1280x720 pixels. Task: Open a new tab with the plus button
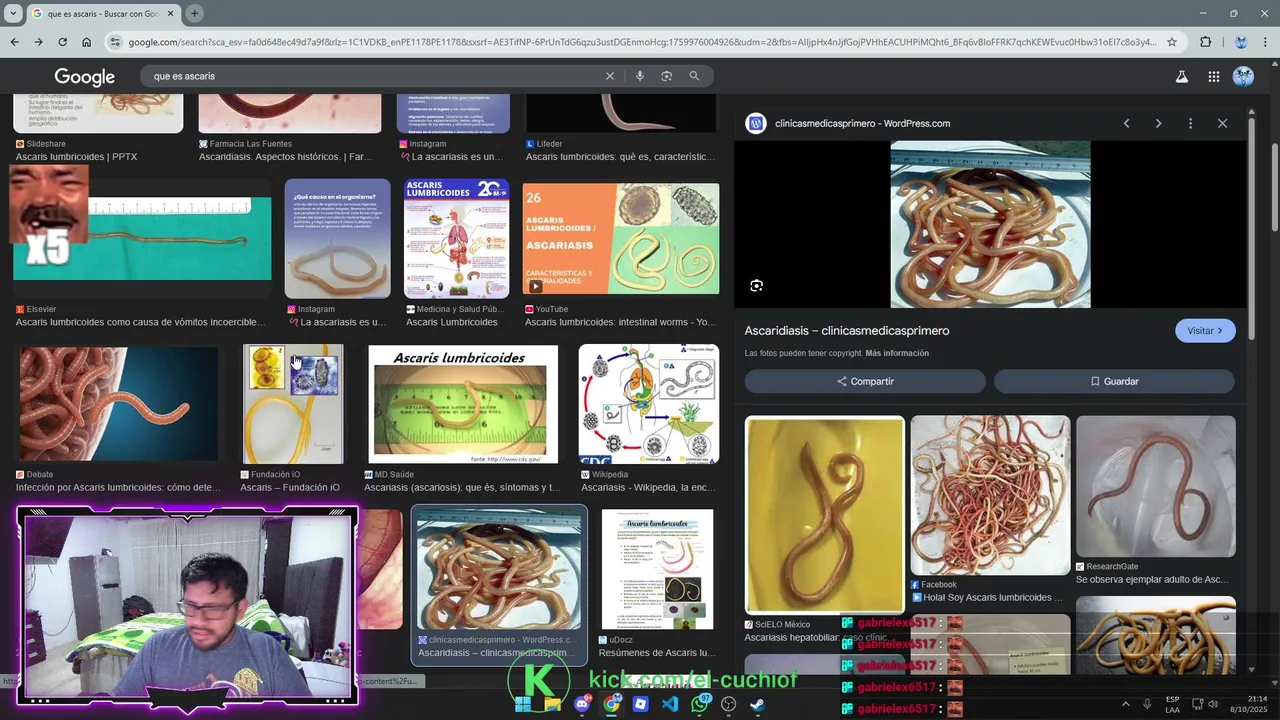(x=194, y=13)
